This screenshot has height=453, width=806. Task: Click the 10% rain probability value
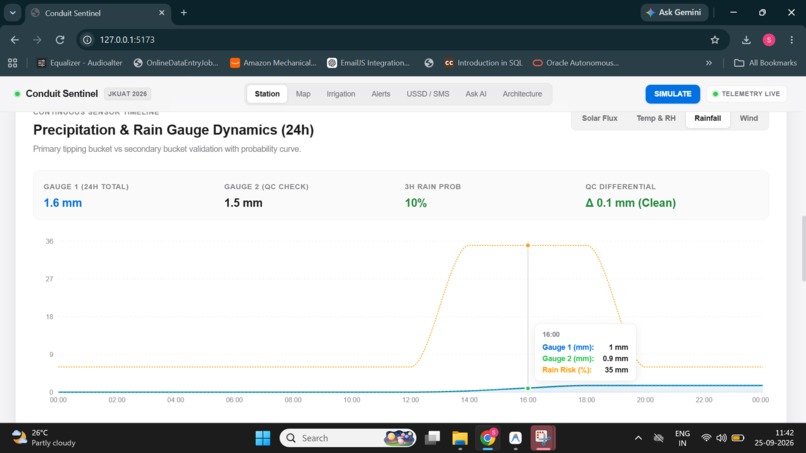[x=415, y=203]
